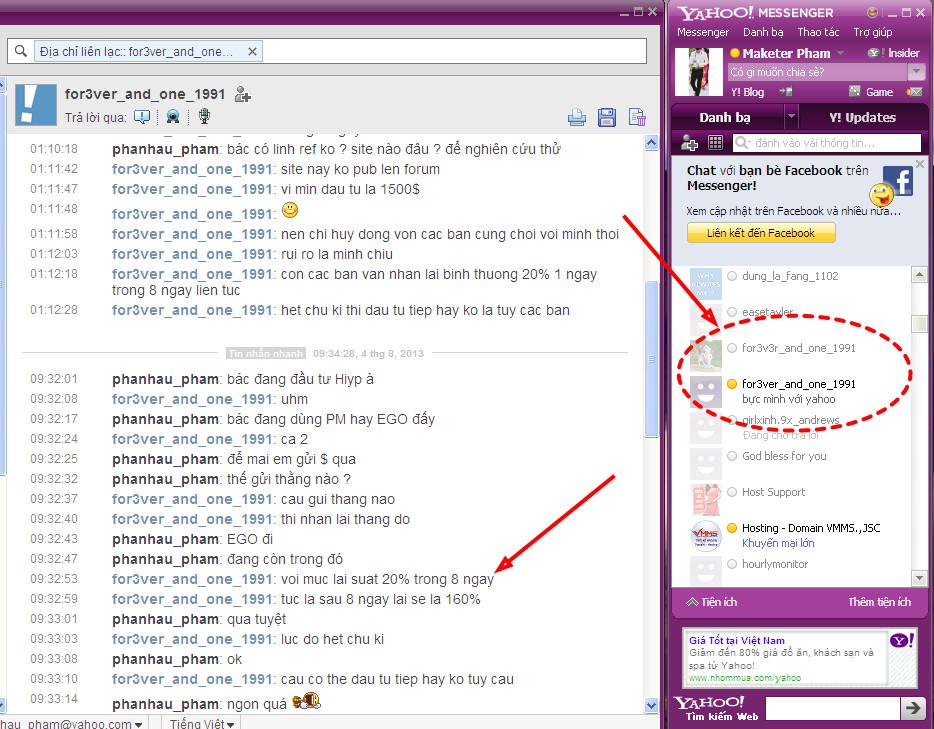Click the delete conversation document icon
This screenshot has width=934, height=729.
(637, 117)
